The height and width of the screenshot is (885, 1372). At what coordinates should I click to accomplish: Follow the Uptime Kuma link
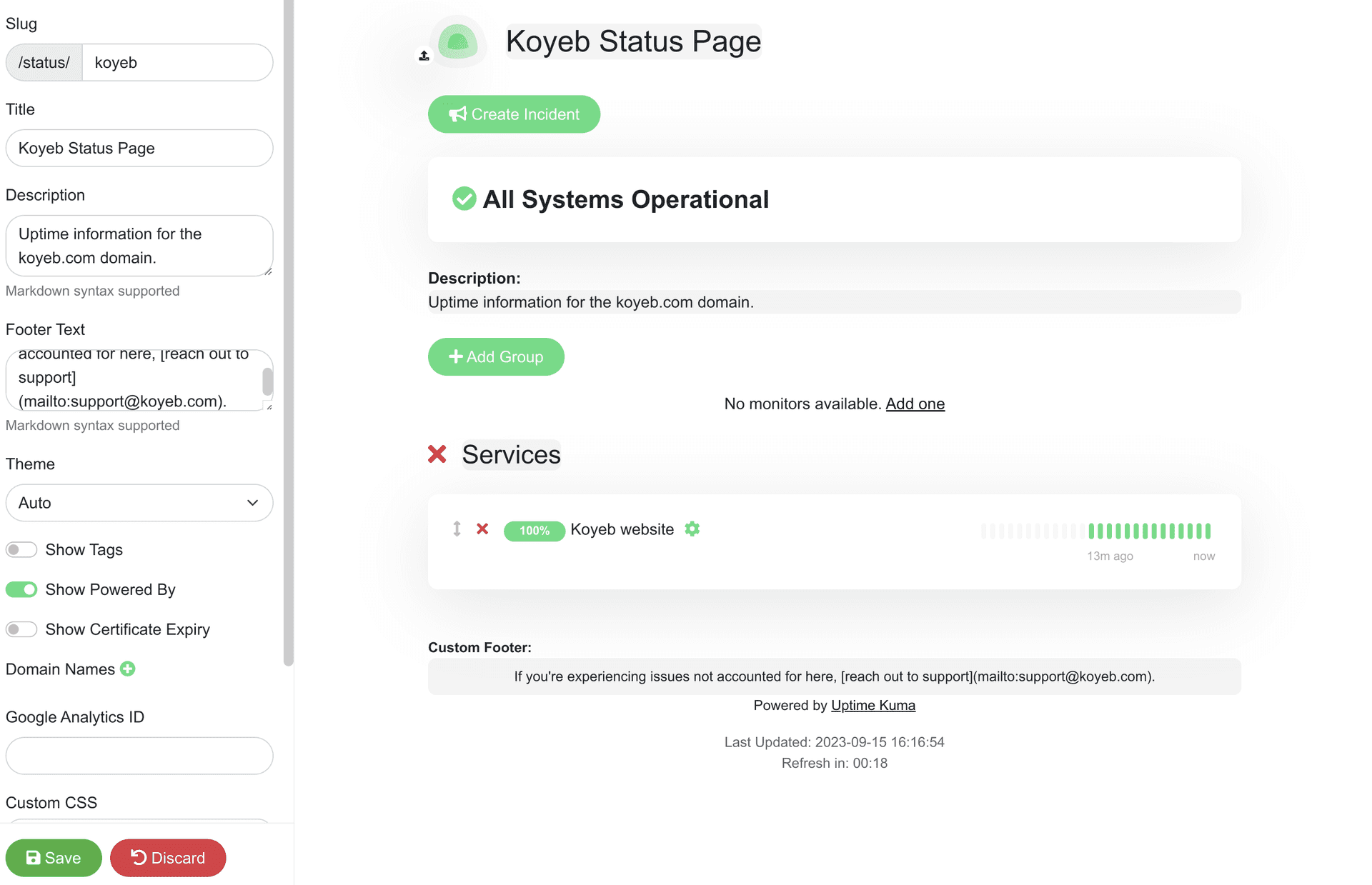873,705
